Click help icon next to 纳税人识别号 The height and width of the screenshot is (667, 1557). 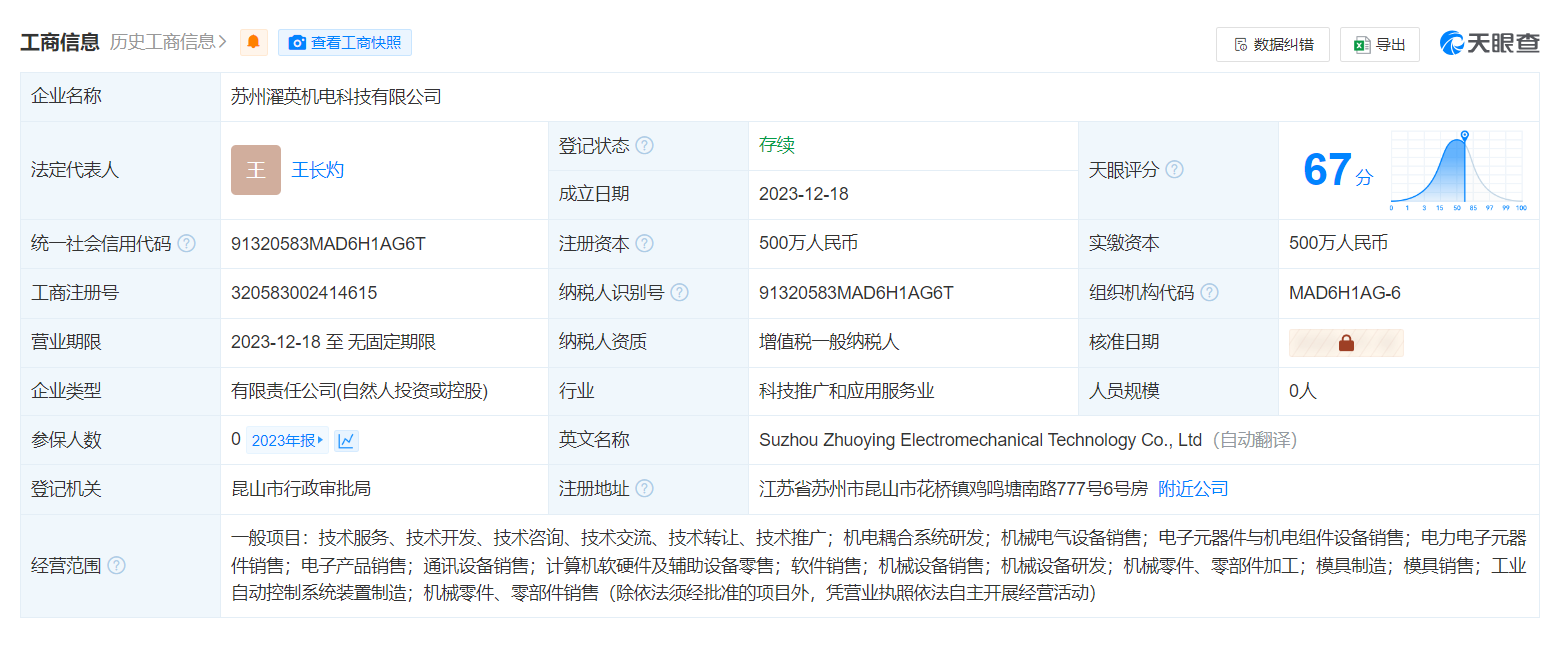(x=679, y=293)
